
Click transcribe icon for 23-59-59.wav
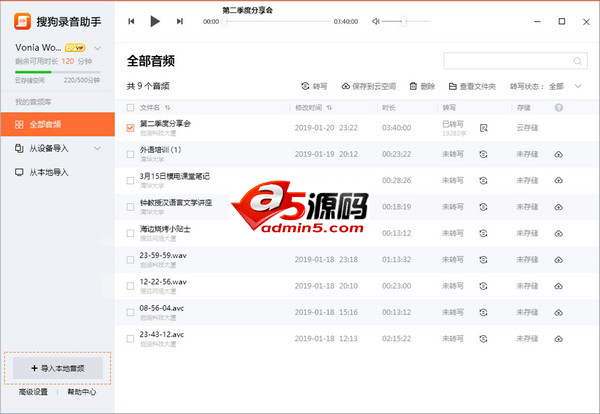pos(484,260)
